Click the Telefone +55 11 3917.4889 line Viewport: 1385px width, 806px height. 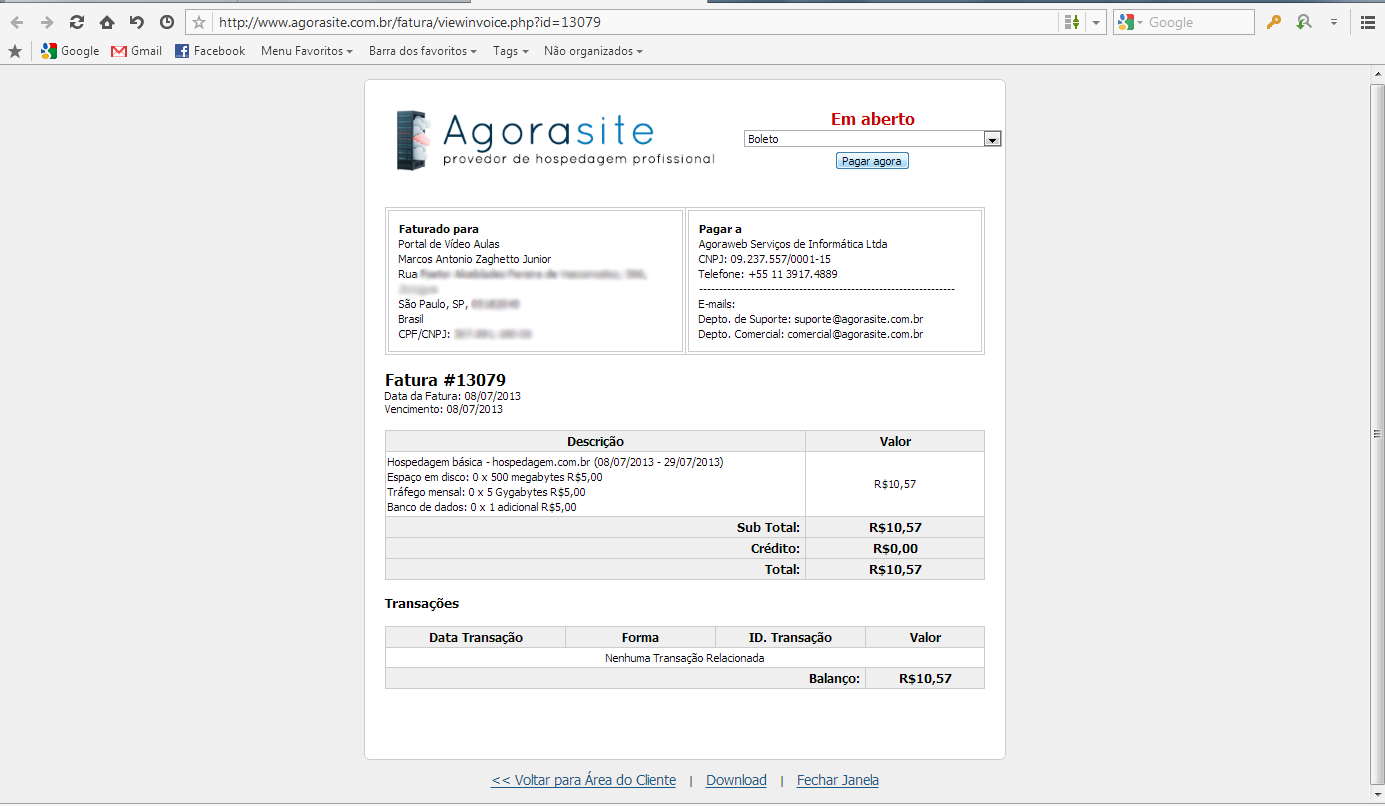coord(768,274)
